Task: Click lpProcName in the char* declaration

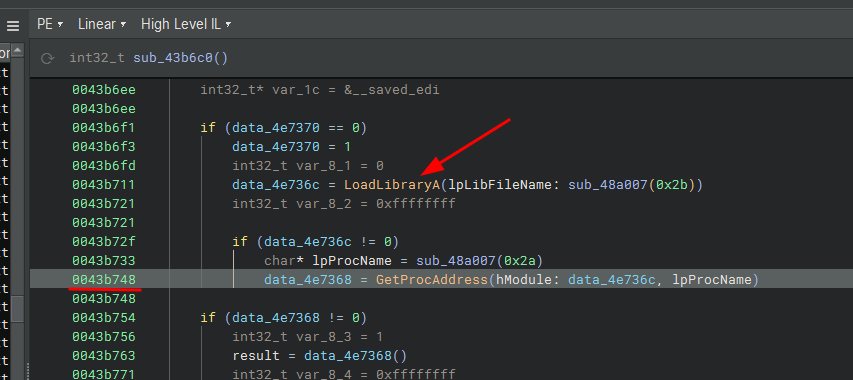Action: click(x=351, y=261)
